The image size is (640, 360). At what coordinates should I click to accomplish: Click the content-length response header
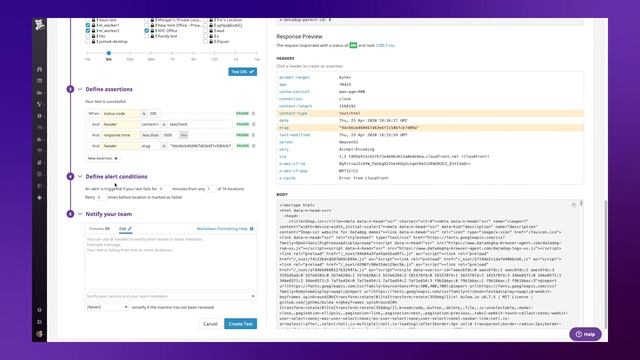click(296, 106)
